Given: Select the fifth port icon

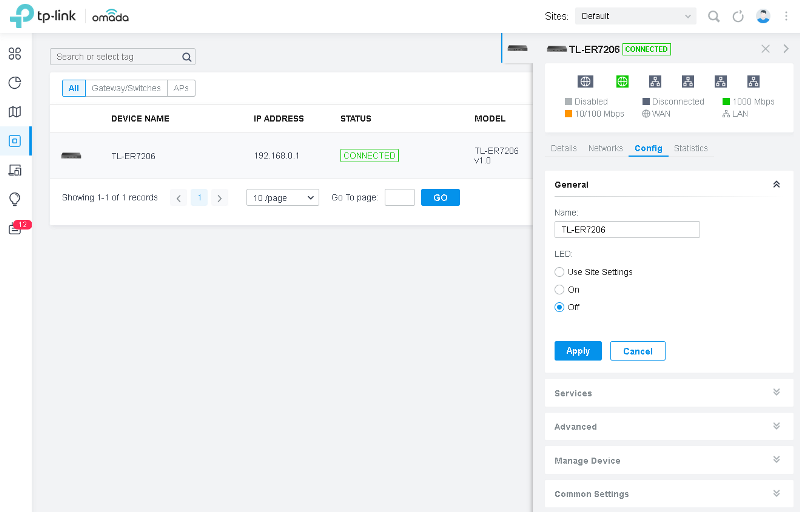Looking at the screenshot, I should pyautogui.click(x=720, y=81).
